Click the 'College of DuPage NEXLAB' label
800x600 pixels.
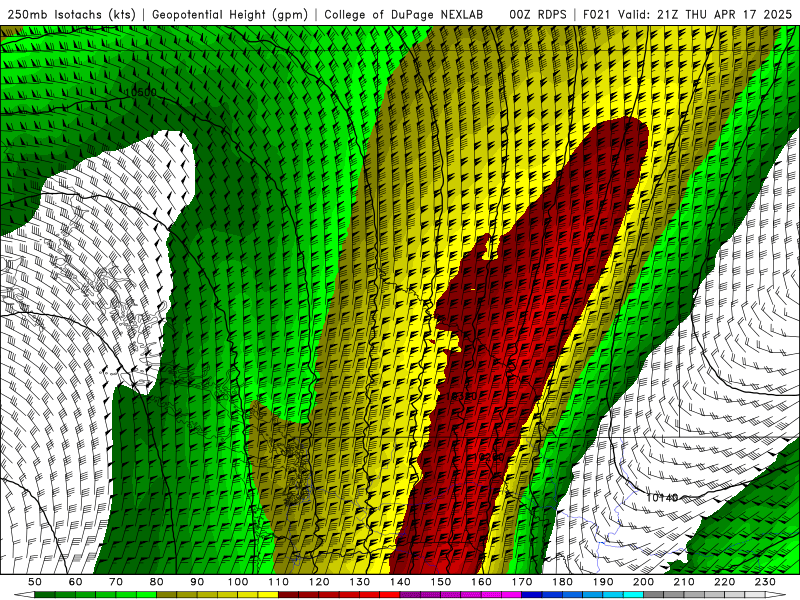[404, 14]
